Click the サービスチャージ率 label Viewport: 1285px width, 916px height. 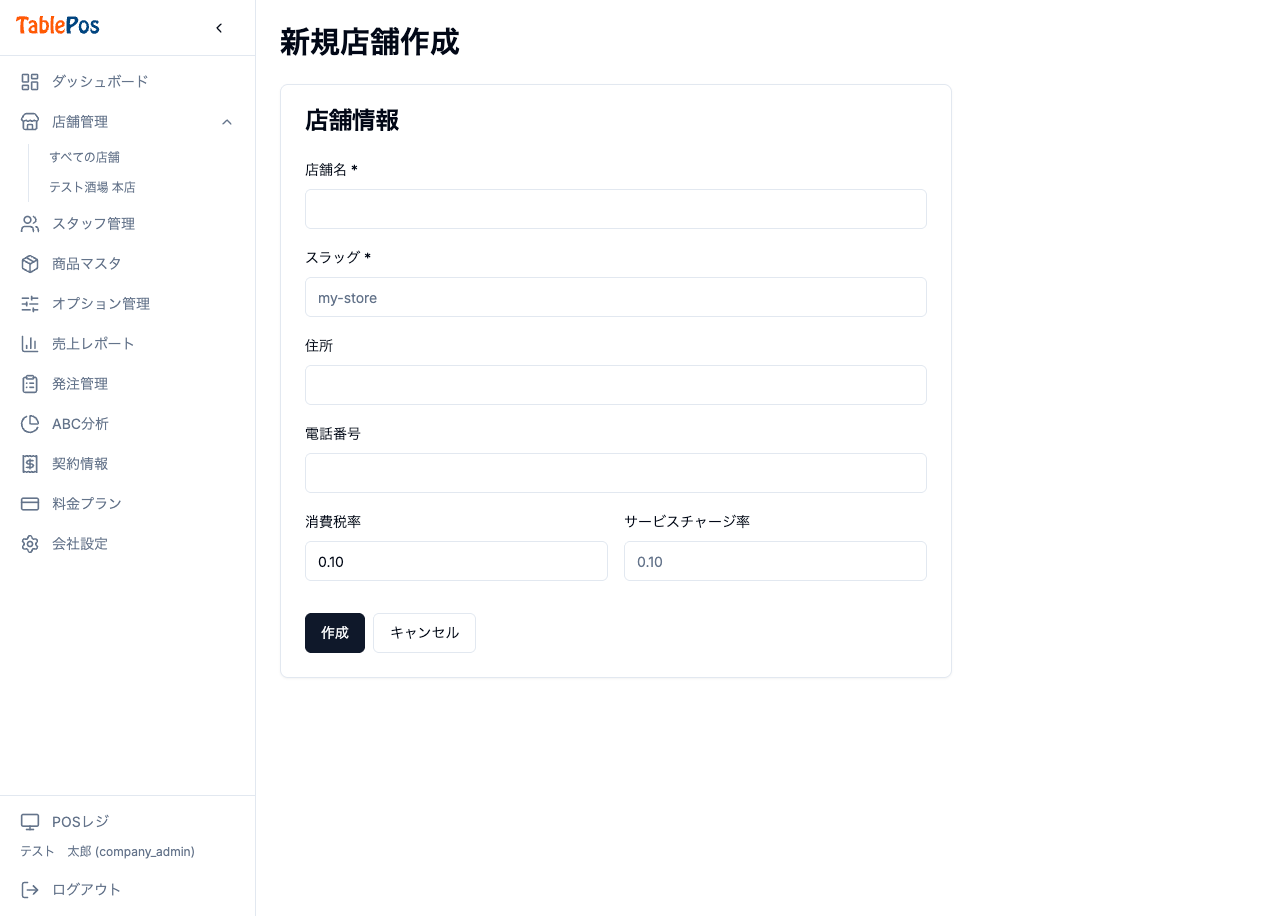pos(687,522)
